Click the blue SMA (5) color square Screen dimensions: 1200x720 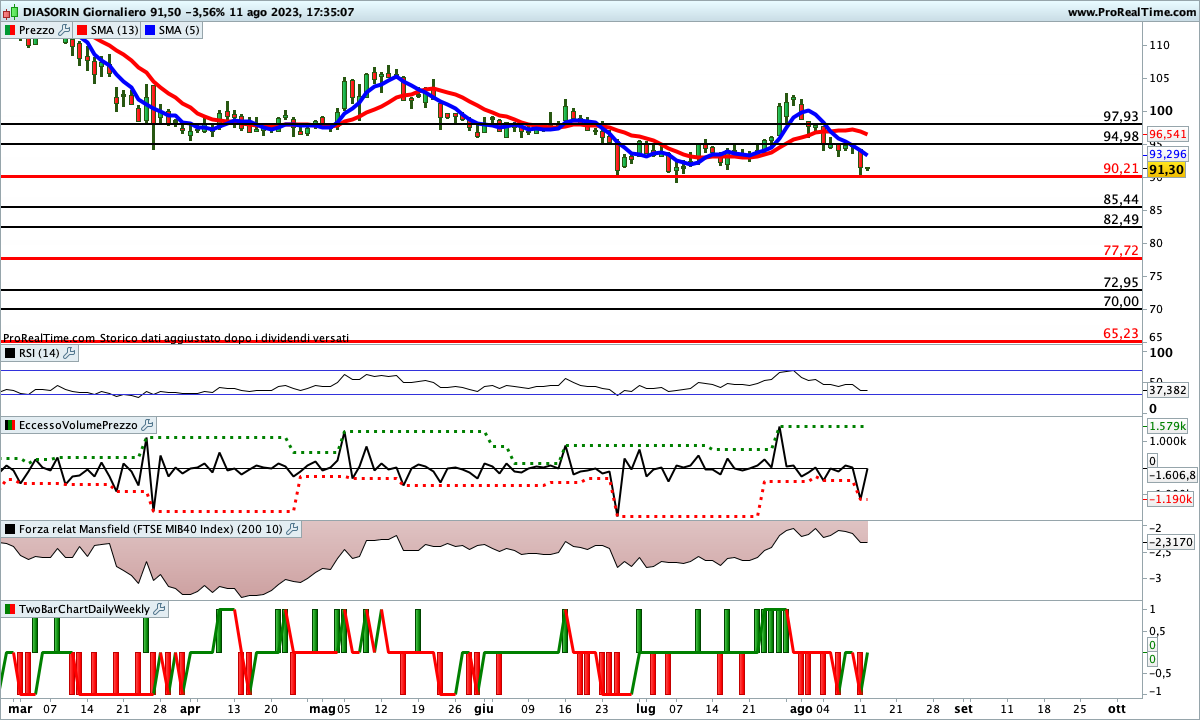pyautogui.click(x=150, y=30)
